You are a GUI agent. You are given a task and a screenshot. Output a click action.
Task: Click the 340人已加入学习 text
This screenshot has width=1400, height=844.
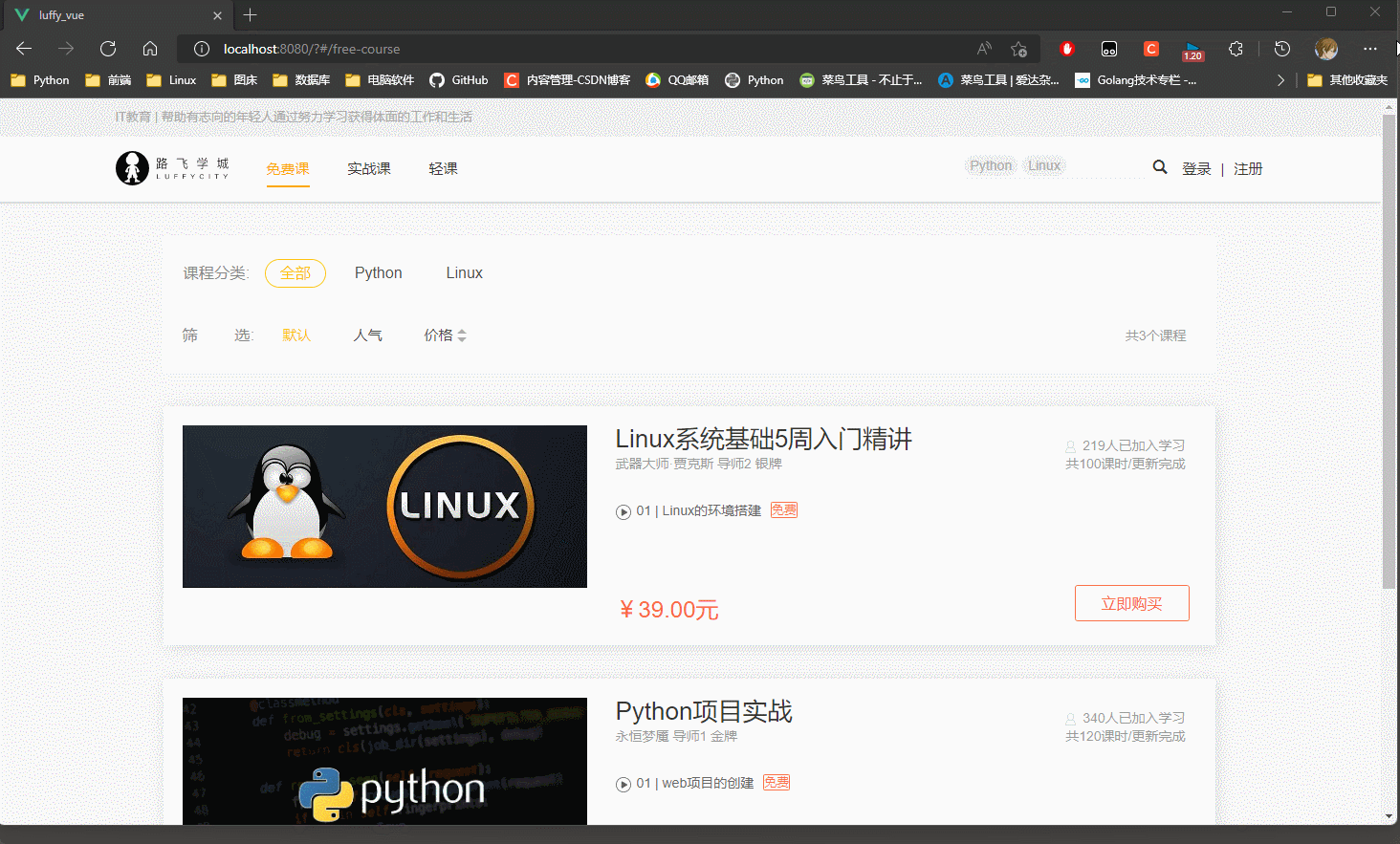[x=1133, y=718]
